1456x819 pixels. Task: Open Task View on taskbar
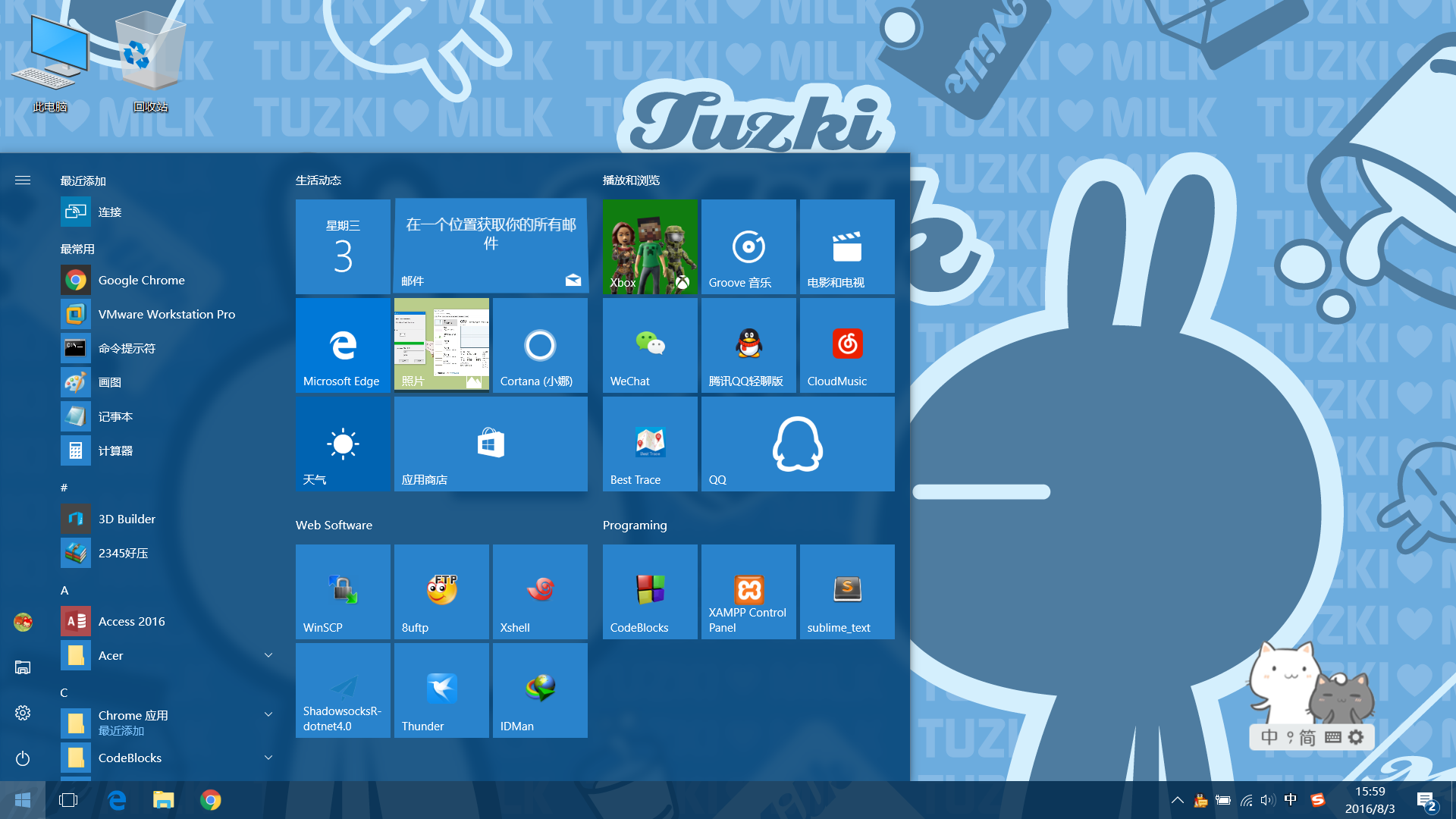coord(68,800)
